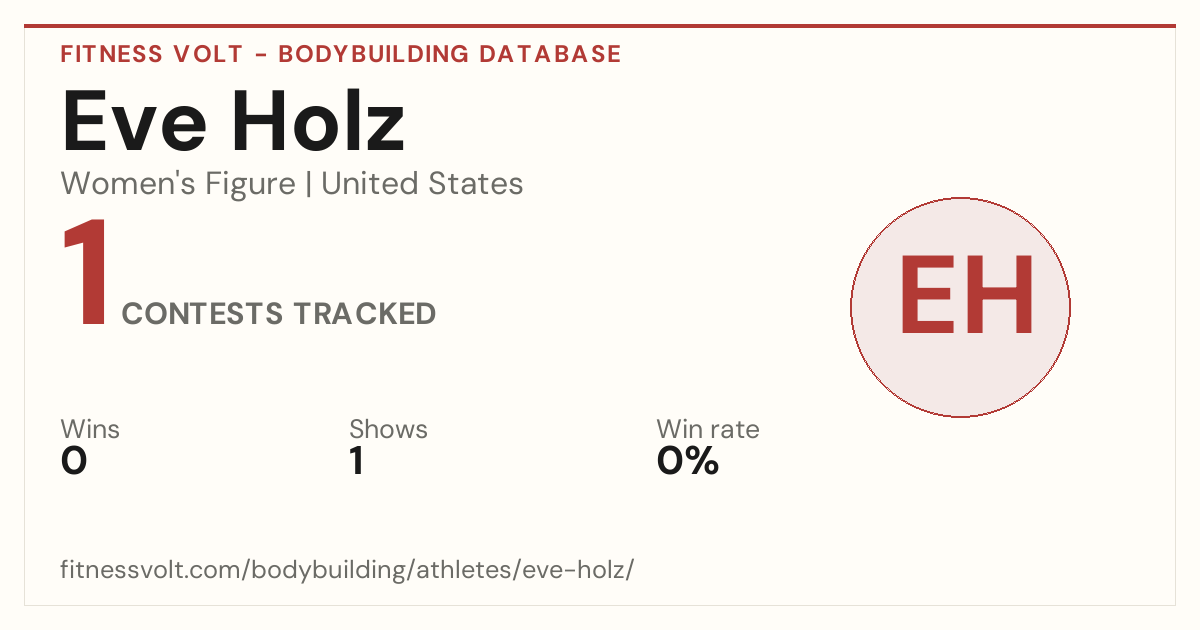1200x630 pixels.
Task: Click the word Eve in the title
Action: (x=134, y=122)
